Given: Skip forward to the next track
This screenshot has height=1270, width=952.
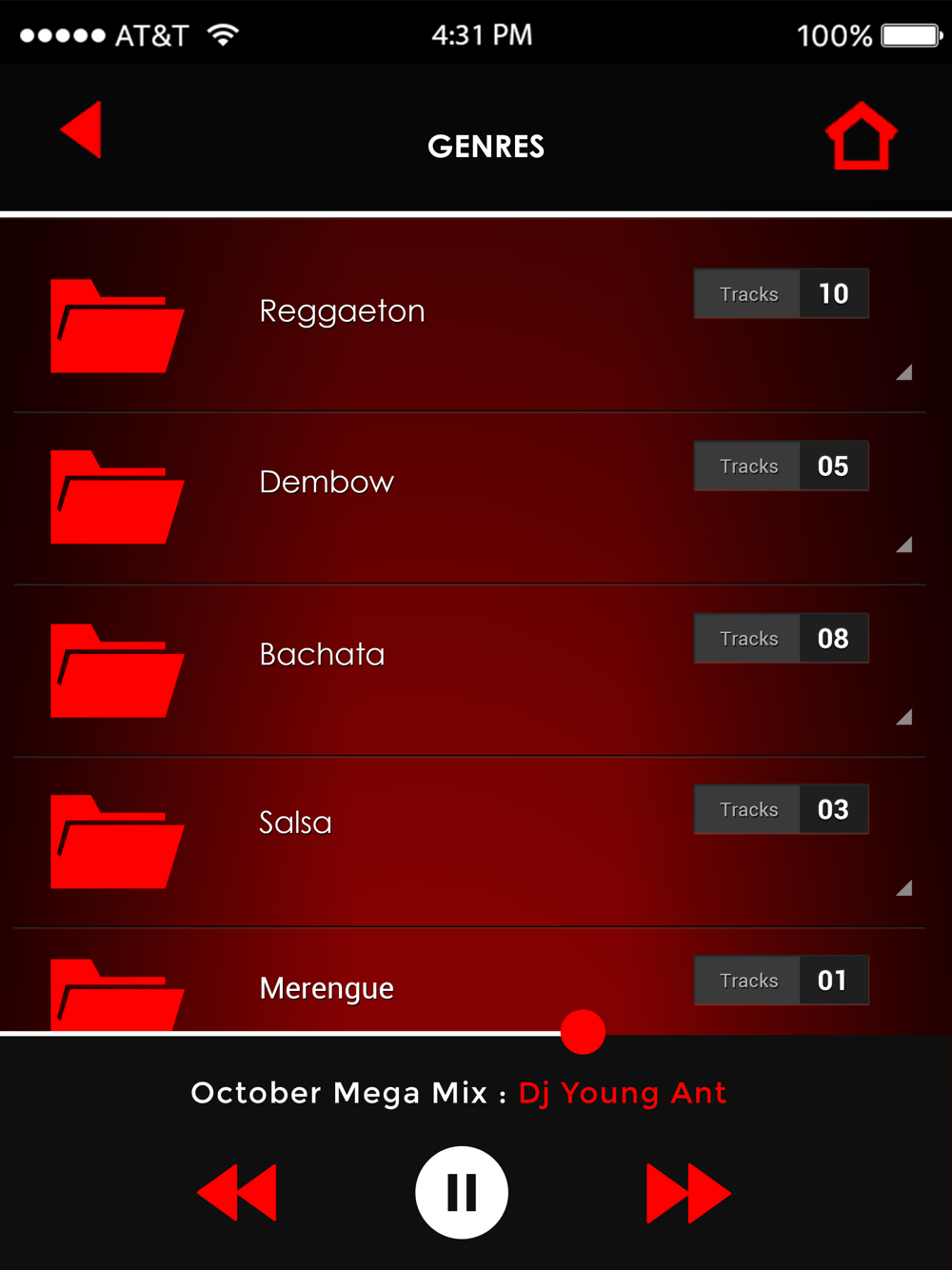Looking at the screenshot, I should pos(688,1192).
